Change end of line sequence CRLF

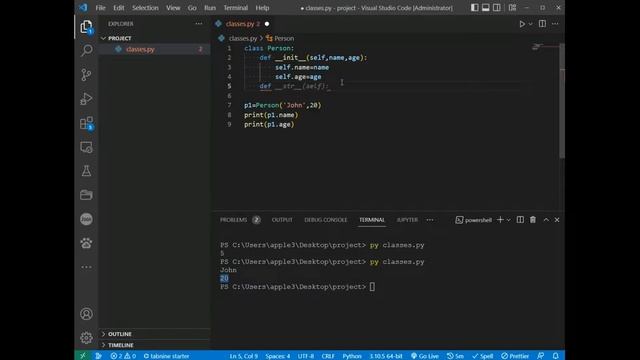click(x=328, y=356)
